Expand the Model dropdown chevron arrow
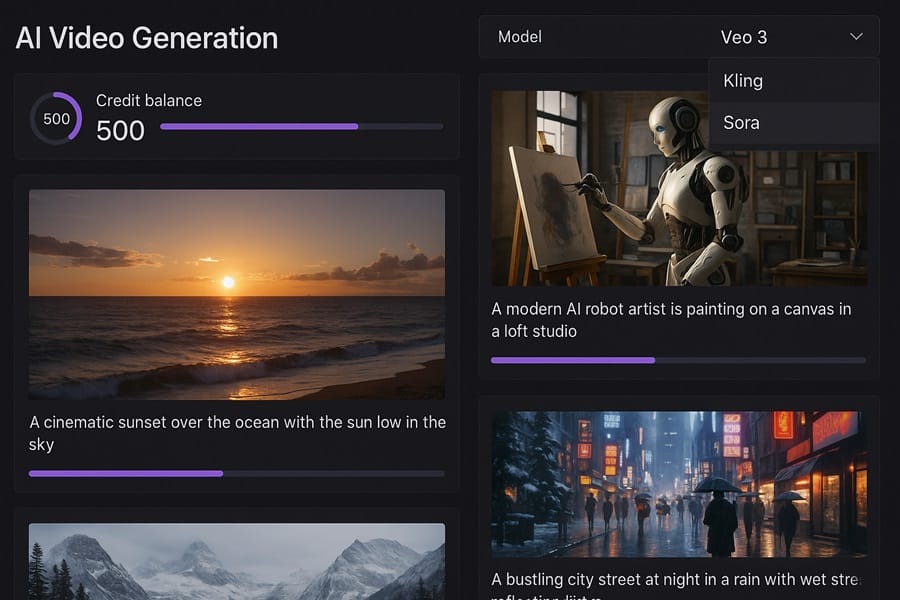900x600 pixels. (x=856, y=37)
